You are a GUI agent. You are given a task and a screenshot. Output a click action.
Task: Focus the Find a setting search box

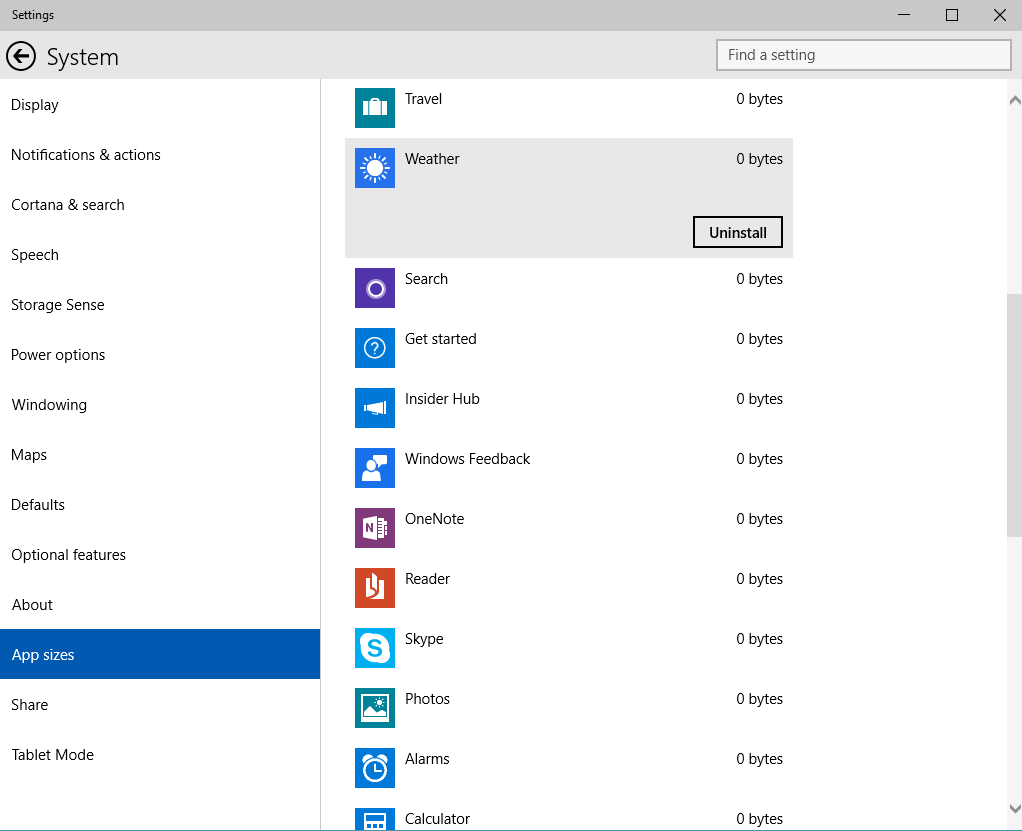click(864, 55)
